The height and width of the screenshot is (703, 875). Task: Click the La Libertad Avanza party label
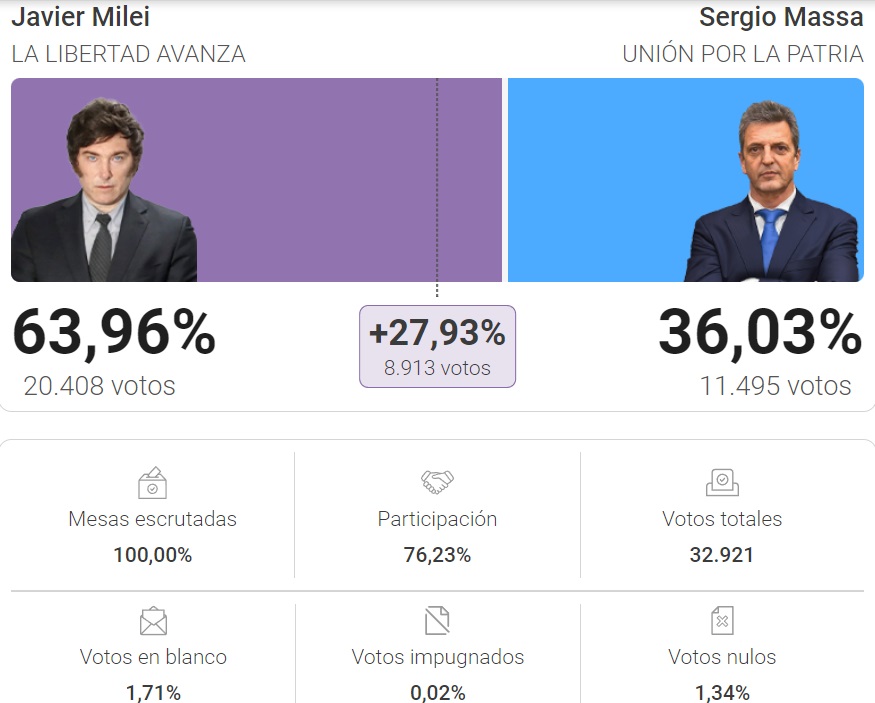128,54
